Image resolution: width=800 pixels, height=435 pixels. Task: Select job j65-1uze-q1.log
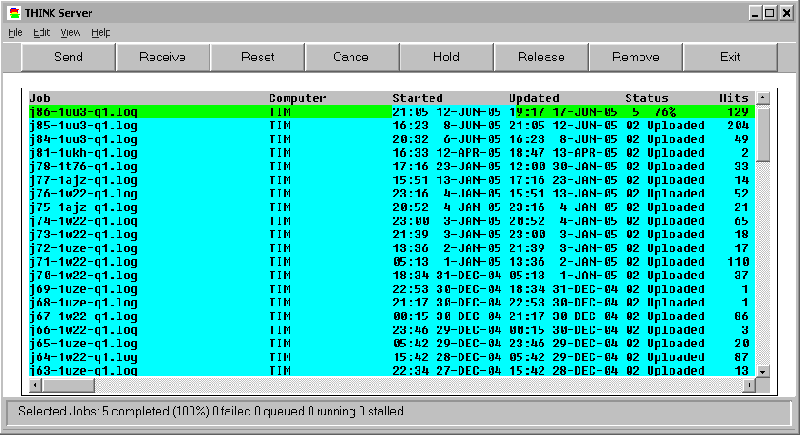pyautogui.click(x=391, y=343)
